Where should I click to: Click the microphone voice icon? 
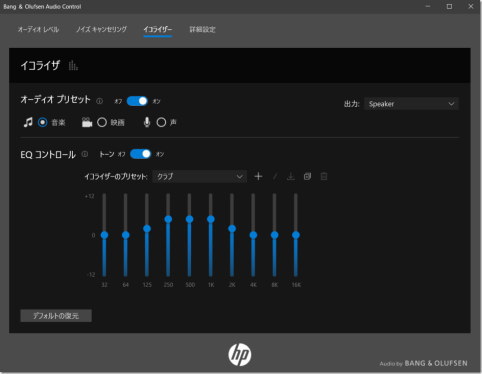point(147,122)
